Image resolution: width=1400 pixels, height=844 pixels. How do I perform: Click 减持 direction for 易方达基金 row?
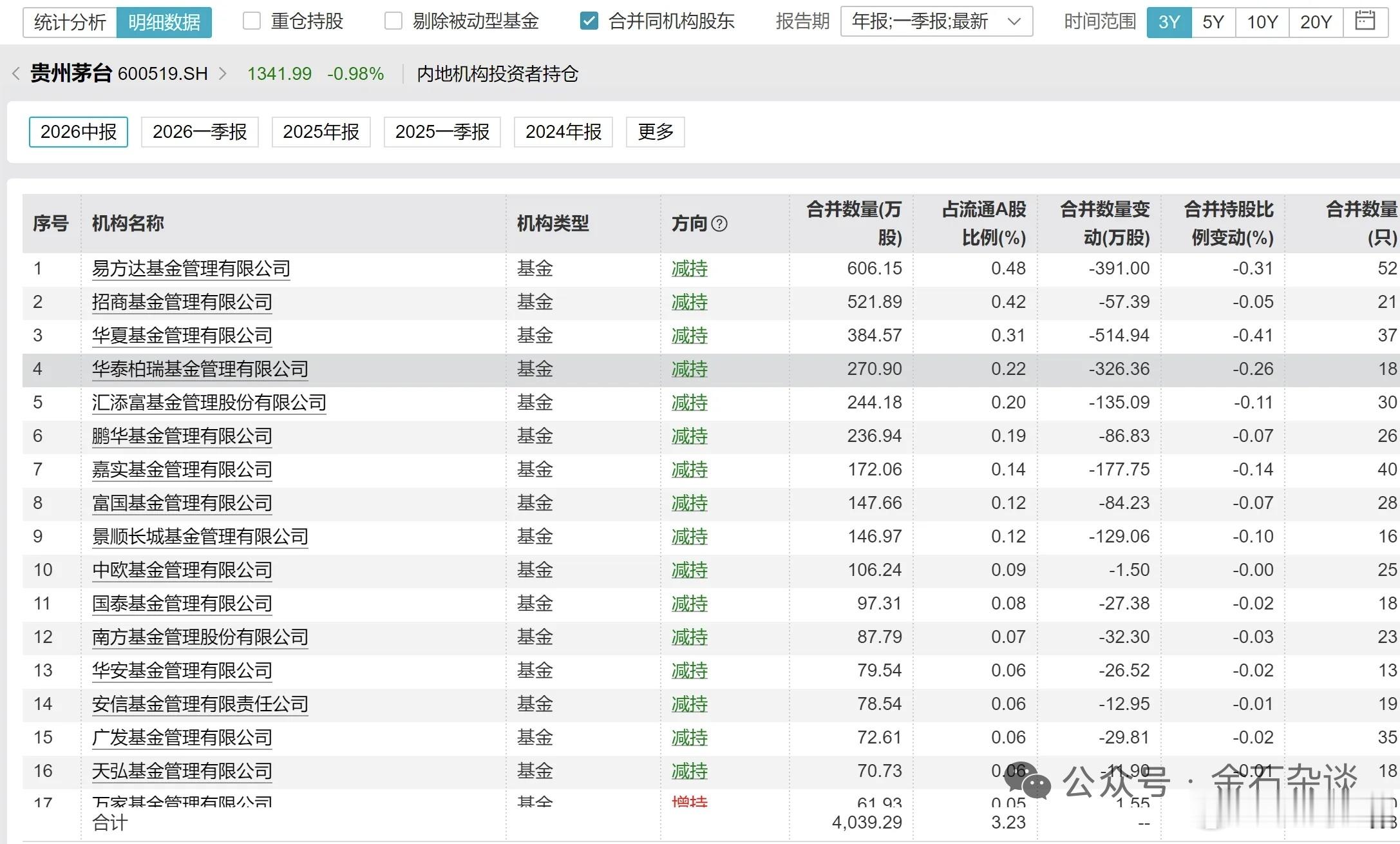coord(690,269)
